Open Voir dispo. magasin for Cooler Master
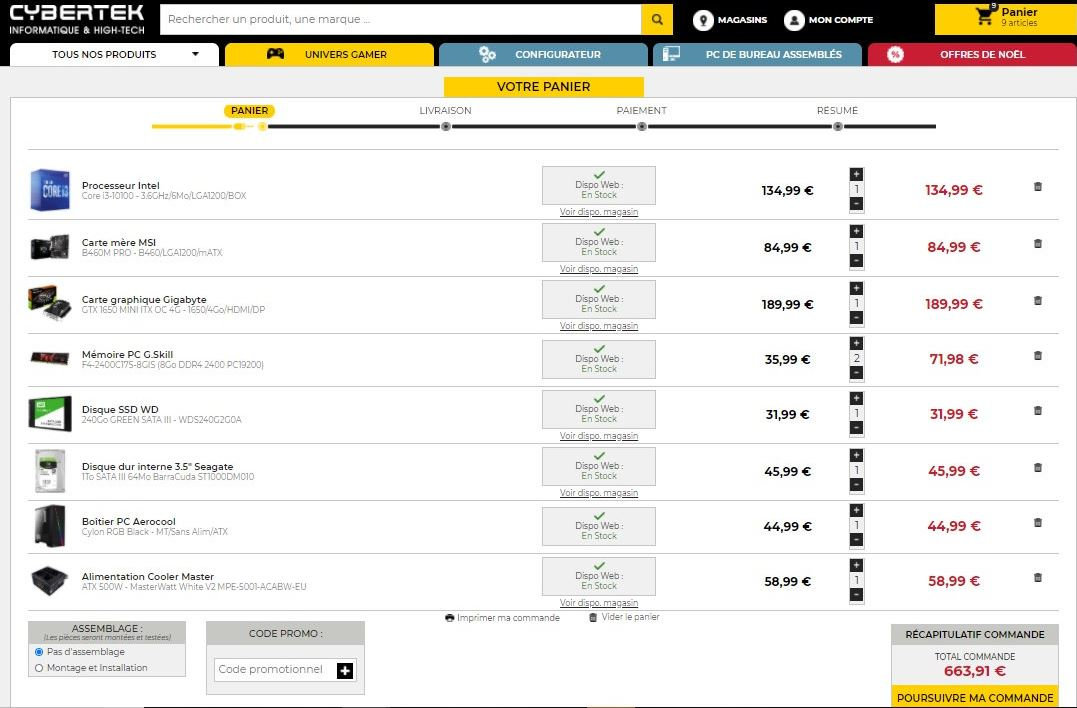1077x708 pixels. pos(599,602)
